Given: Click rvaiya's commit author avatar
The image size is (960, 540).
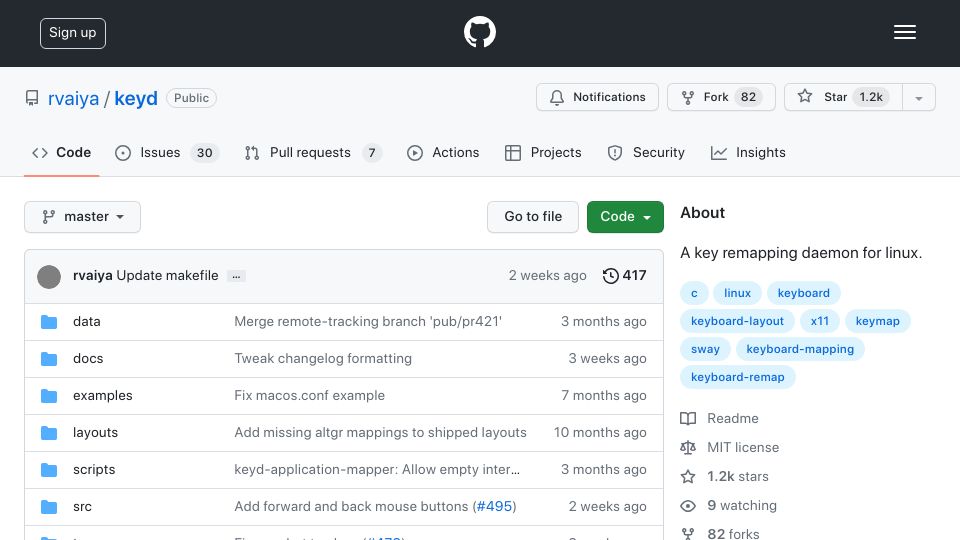Looking at the screenshot, I should click(x=49, y=277).
